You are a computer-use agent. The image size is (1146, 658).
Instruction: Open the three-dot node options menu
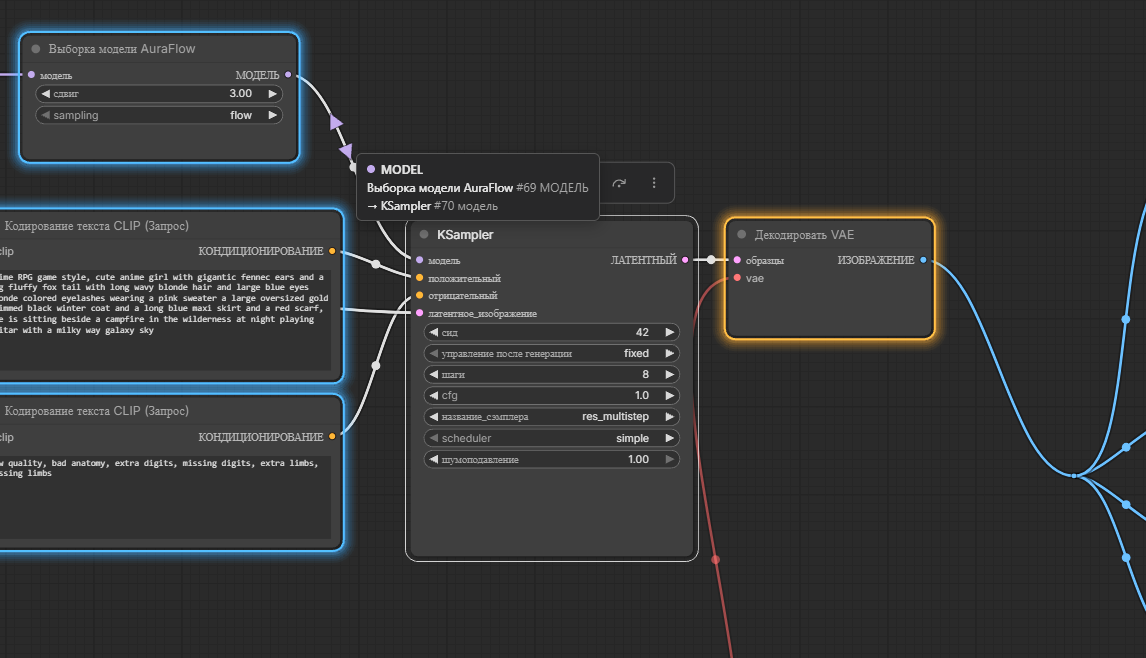pos(653,183)
